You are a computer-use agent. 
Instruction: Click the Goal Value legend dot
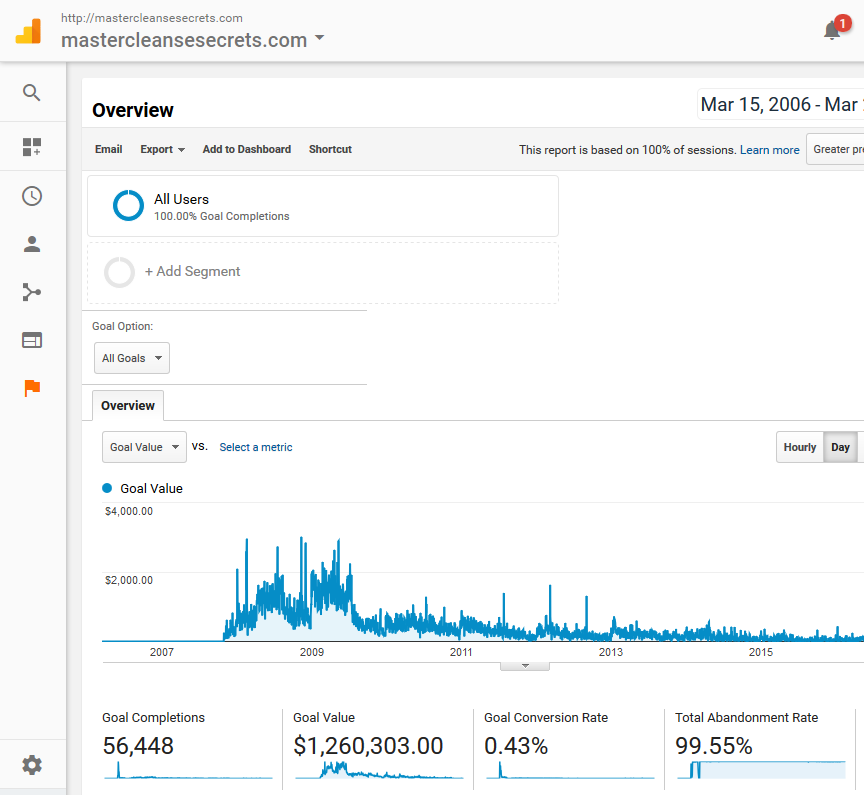[107, 488]
